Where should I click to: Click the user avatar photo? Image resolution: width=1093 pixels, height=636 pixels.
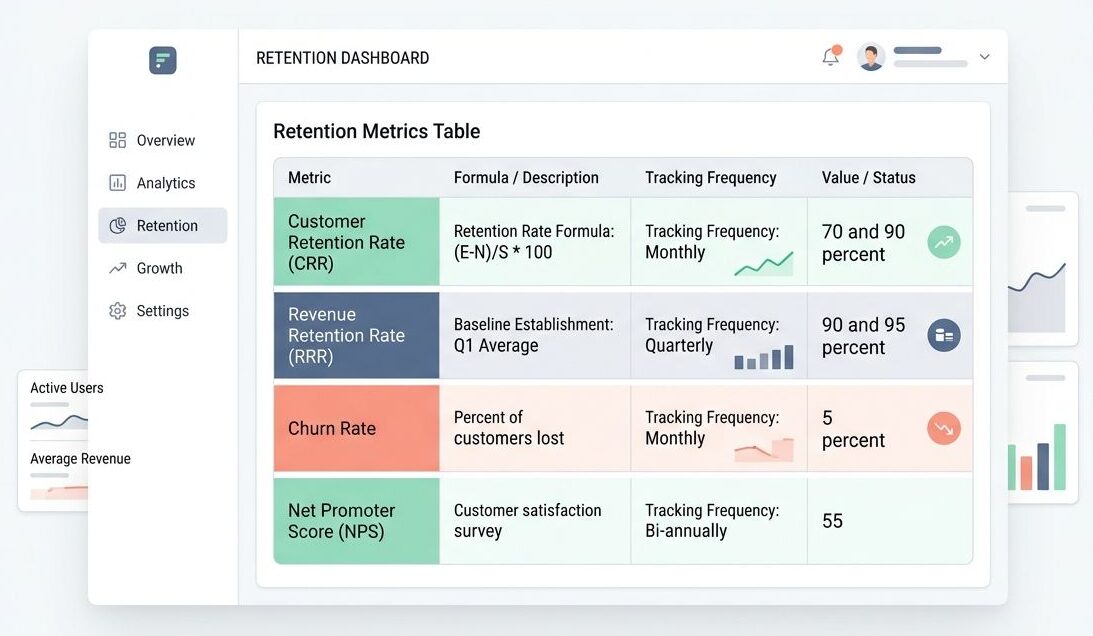click(x=870, y=57)
